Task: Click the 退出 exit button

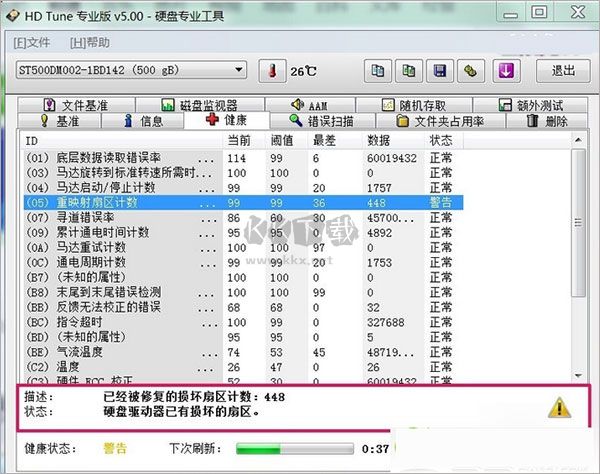Action: (563, 71)
